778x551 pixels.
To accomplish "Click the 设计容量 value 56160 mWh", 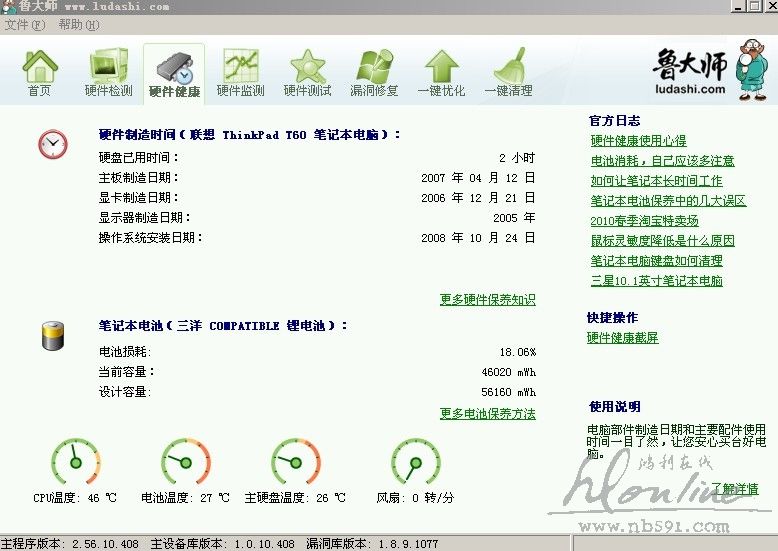I will point(509,392).
